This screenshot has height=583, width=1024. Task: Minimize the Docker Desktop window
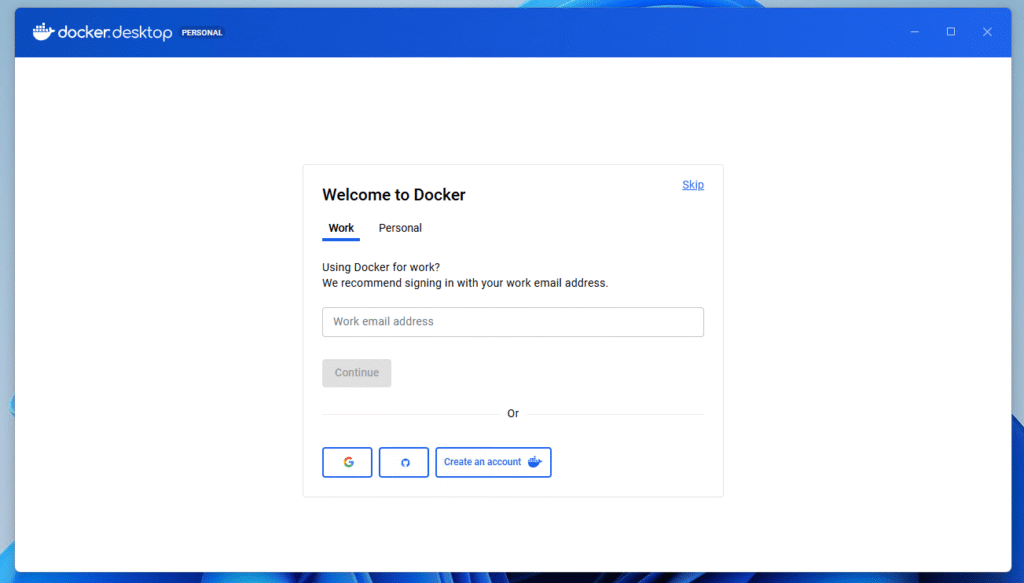point(914,32)
